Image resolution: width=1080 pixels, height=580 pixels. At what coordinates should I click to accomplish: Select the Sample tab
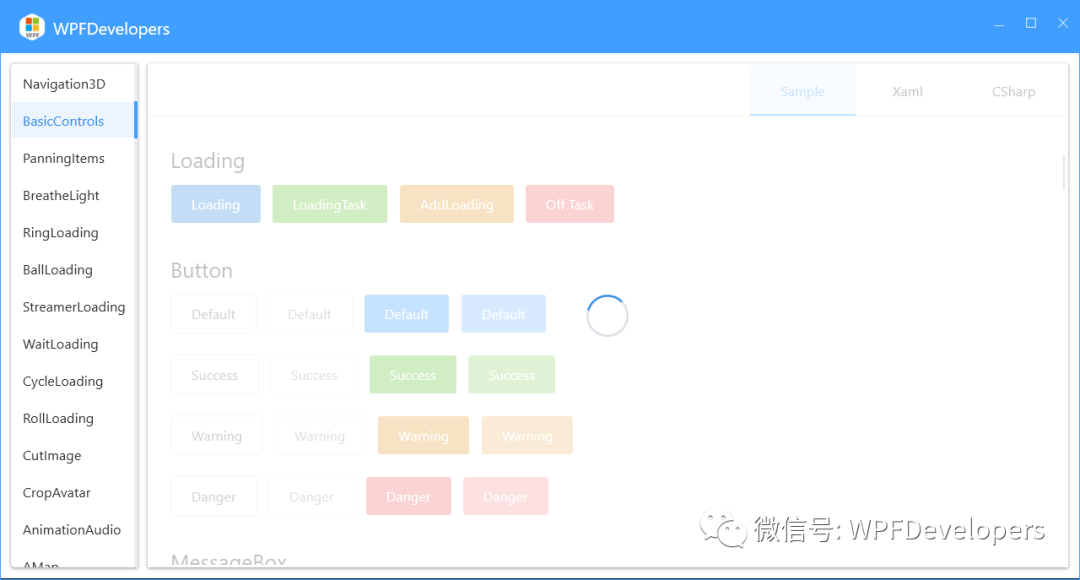802,92
